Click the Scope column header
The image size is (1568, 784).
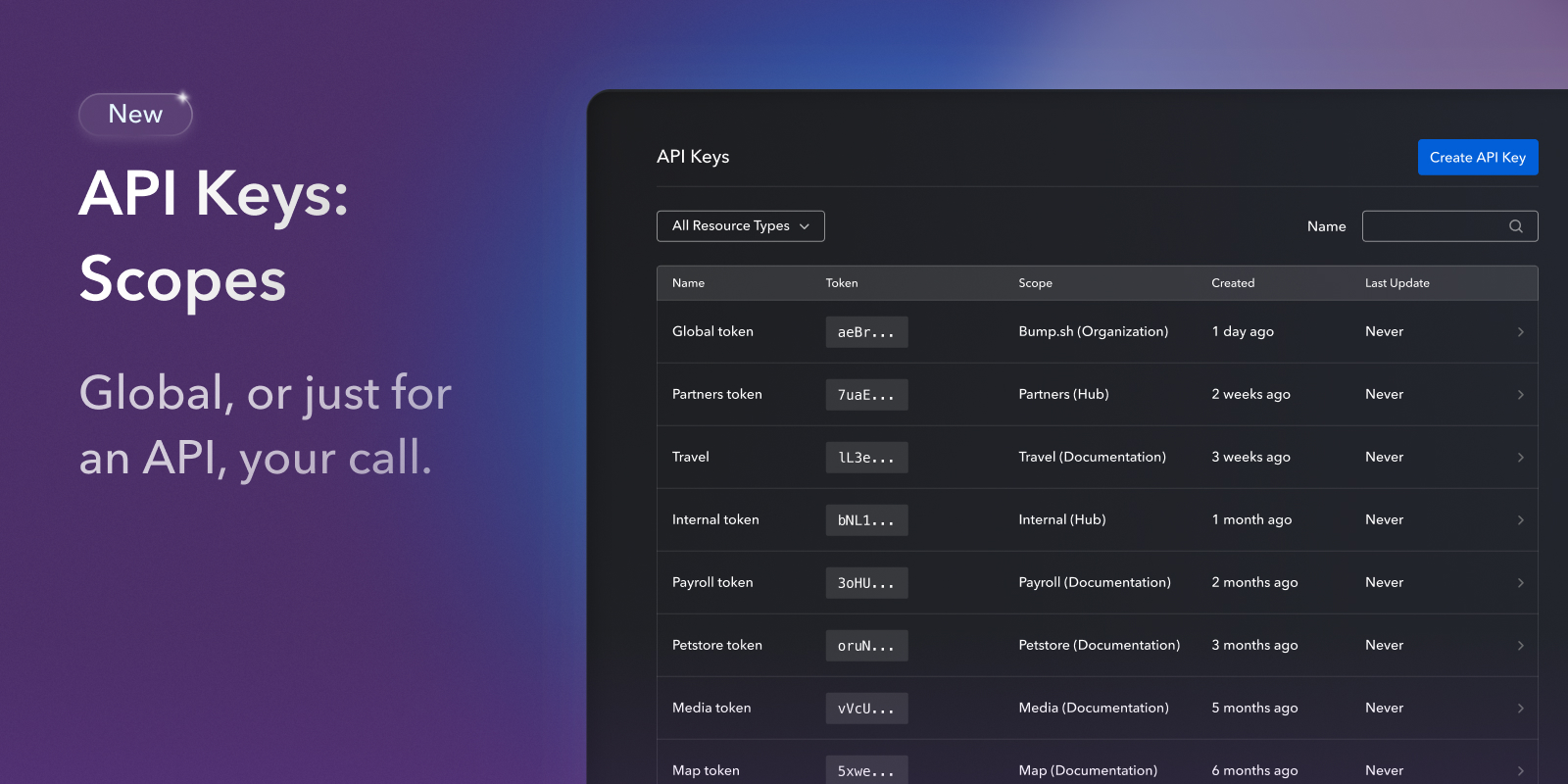pyautogui.click(x=1035, y=283)
